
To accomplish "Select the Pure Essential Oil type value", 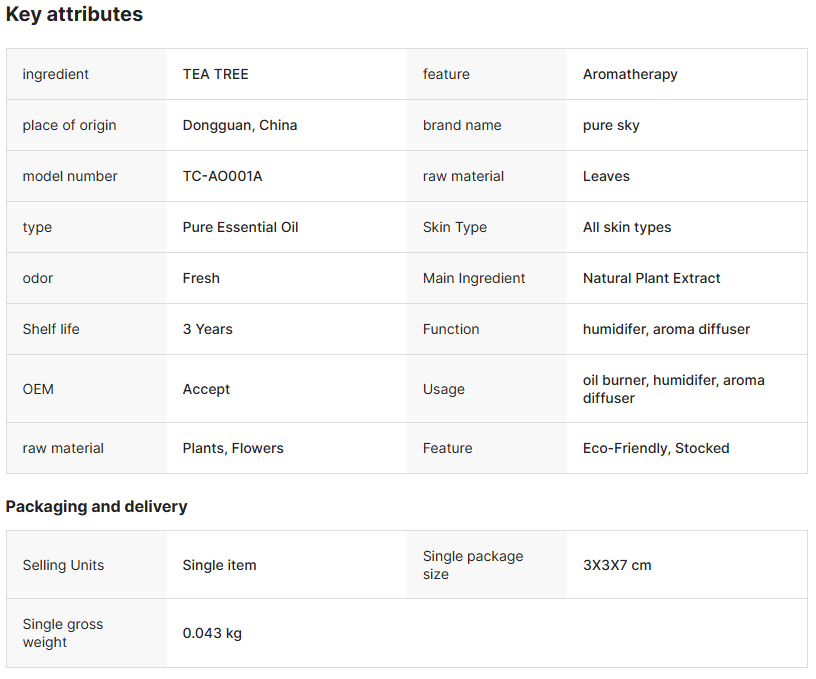I will pyautogui.click(x=240, y=227).
